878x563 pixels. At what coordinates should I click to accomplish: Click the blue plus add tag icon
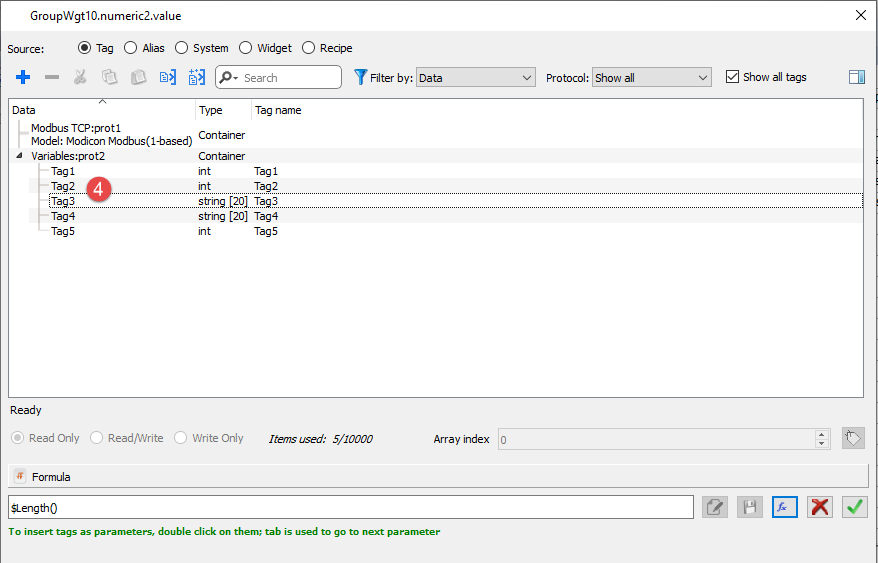pos(23,77)
